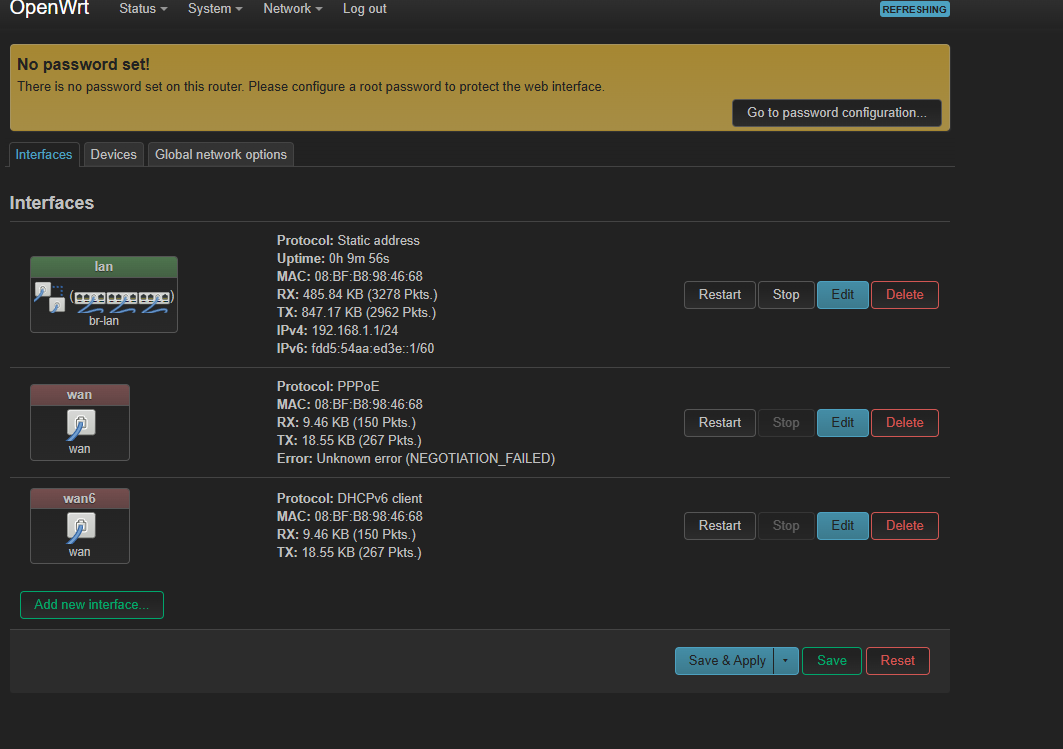
Task: Click the REFRESHING status indicator
Action: (915, 9)
